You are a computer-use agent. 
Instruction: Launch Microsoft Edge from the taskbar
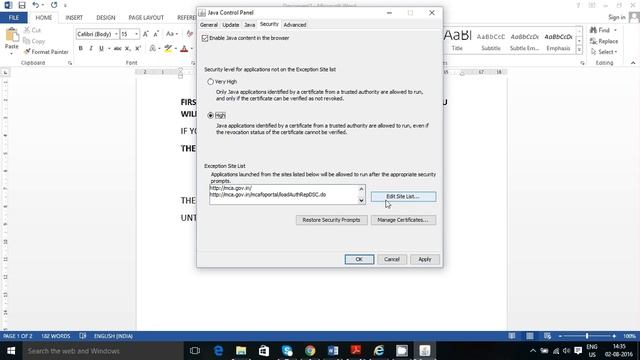click(x=218, y=351)
